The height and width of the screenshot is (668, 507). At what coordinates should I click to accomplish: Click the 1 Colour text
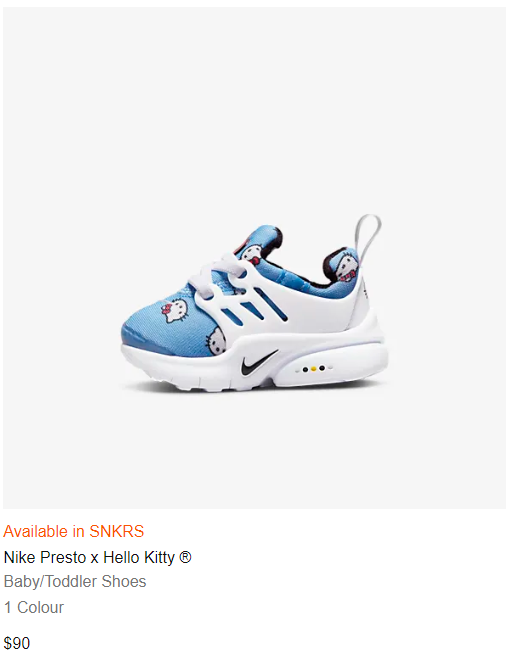[x=34, y=607]
